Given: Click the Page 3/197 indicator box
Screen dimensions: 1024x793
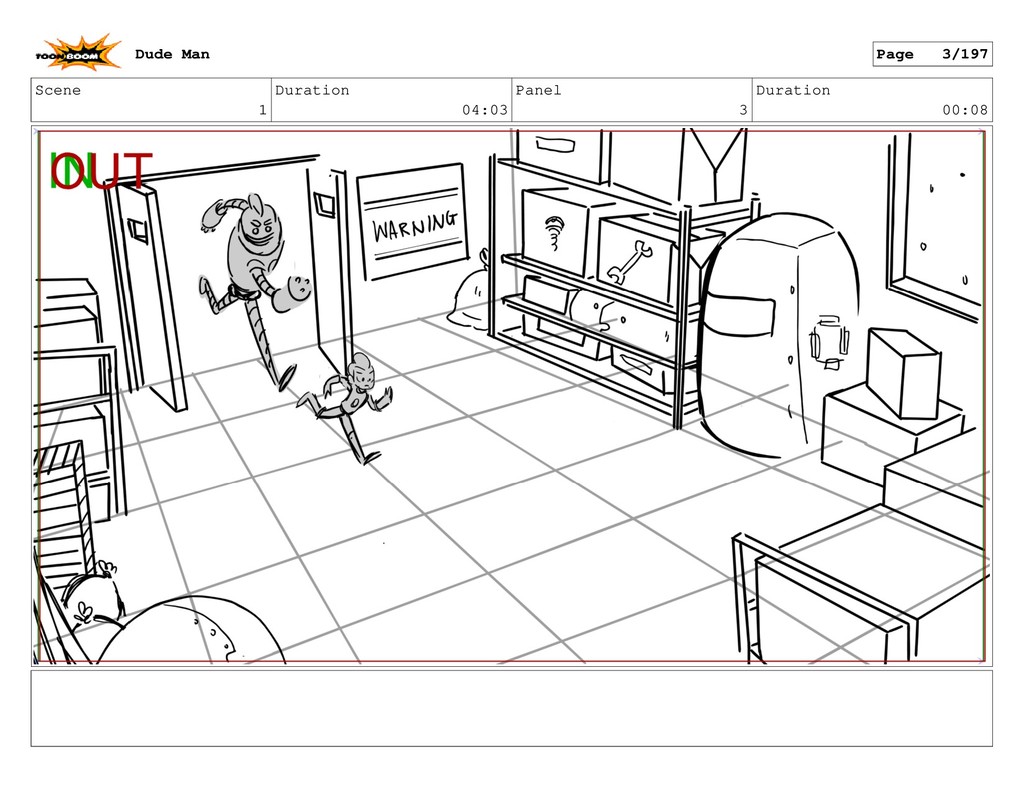Looking at the screenshot, I should pyautogui.click(x=931, y=54).
